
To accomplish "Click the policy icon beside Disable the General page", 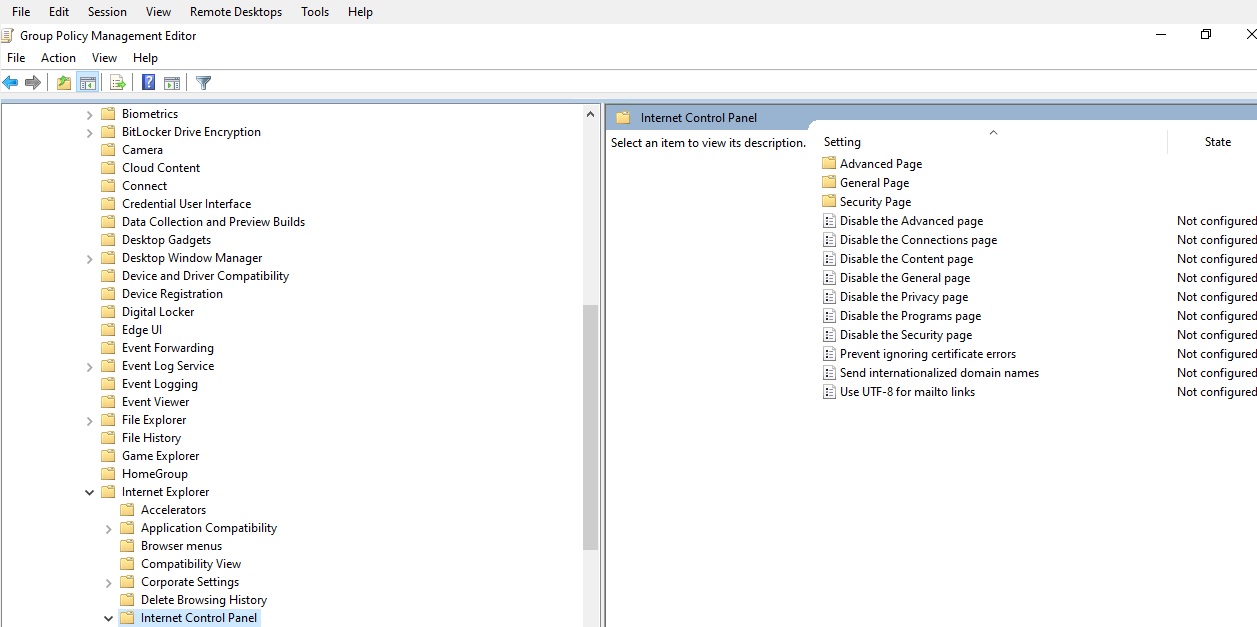I will [829, 278].
